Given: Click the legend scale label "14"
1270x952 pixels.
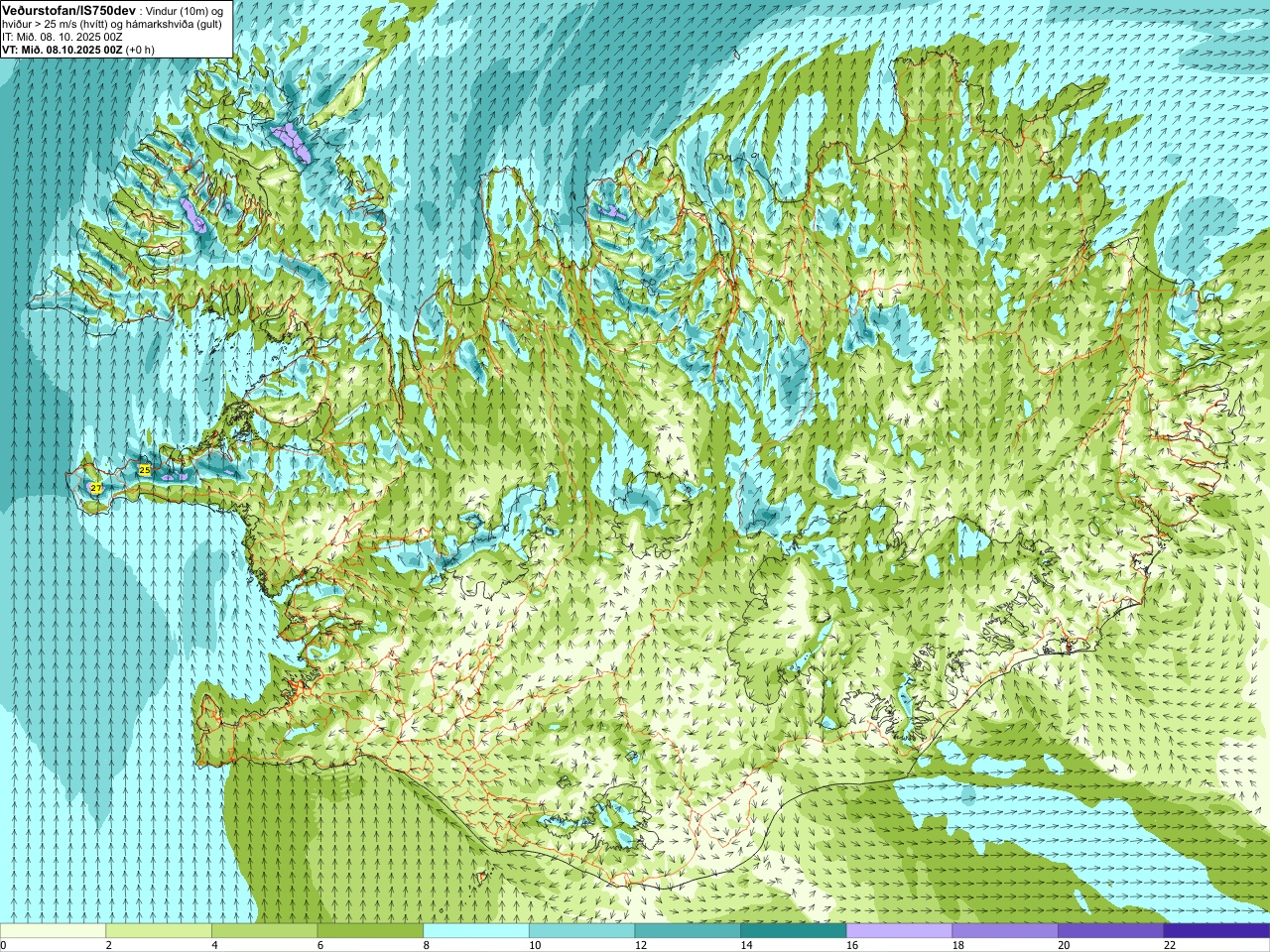Looking at the screenshot, I should coord(746,945).
